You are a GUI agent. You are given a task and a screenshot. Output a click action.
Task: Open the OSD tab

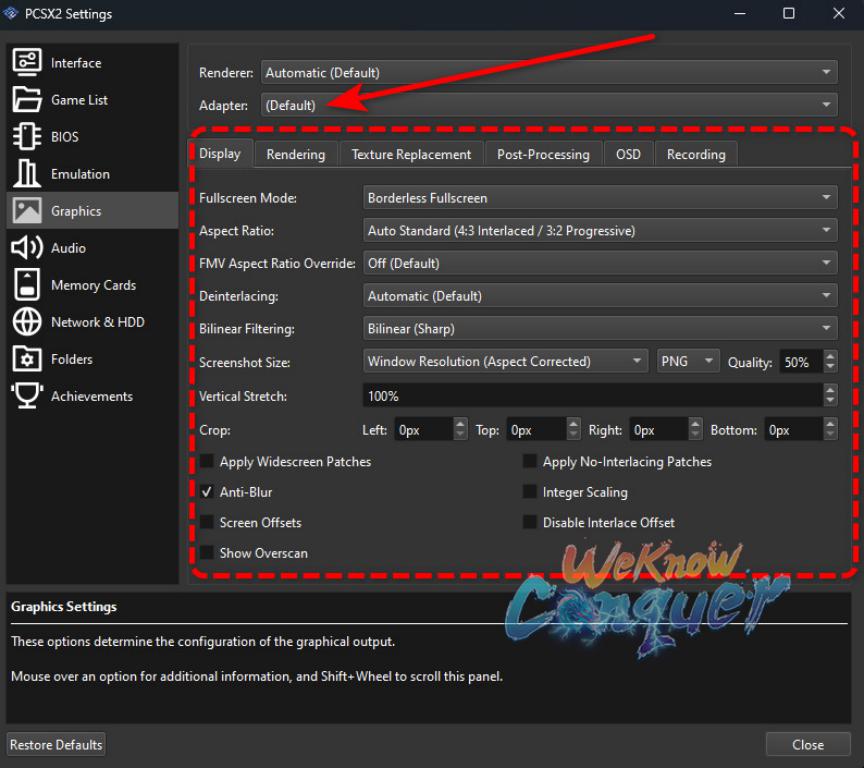pos(628,154)
